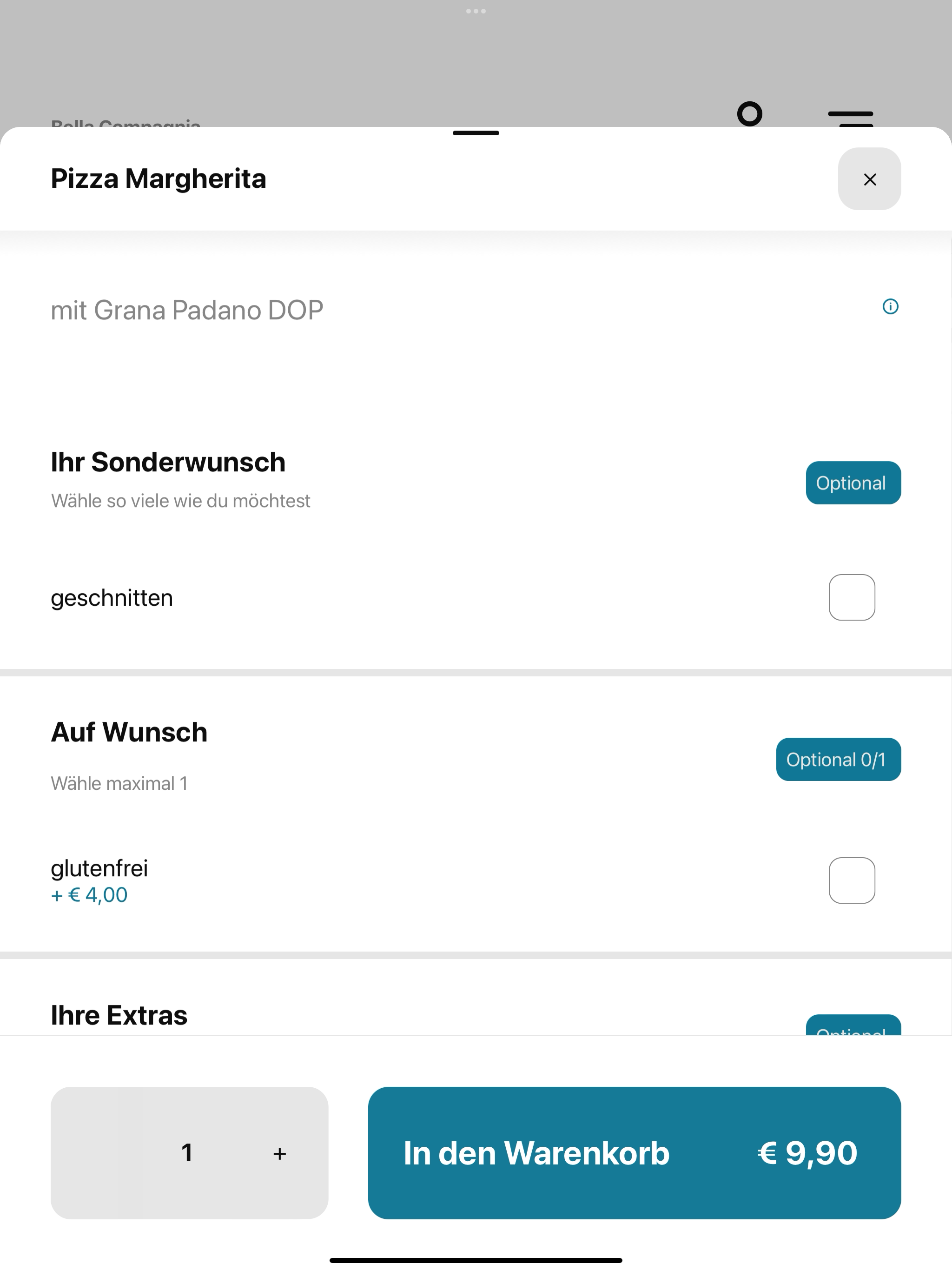
Task: Select the Auf Wunsch section heading
Action: click(x=129, y=732)
